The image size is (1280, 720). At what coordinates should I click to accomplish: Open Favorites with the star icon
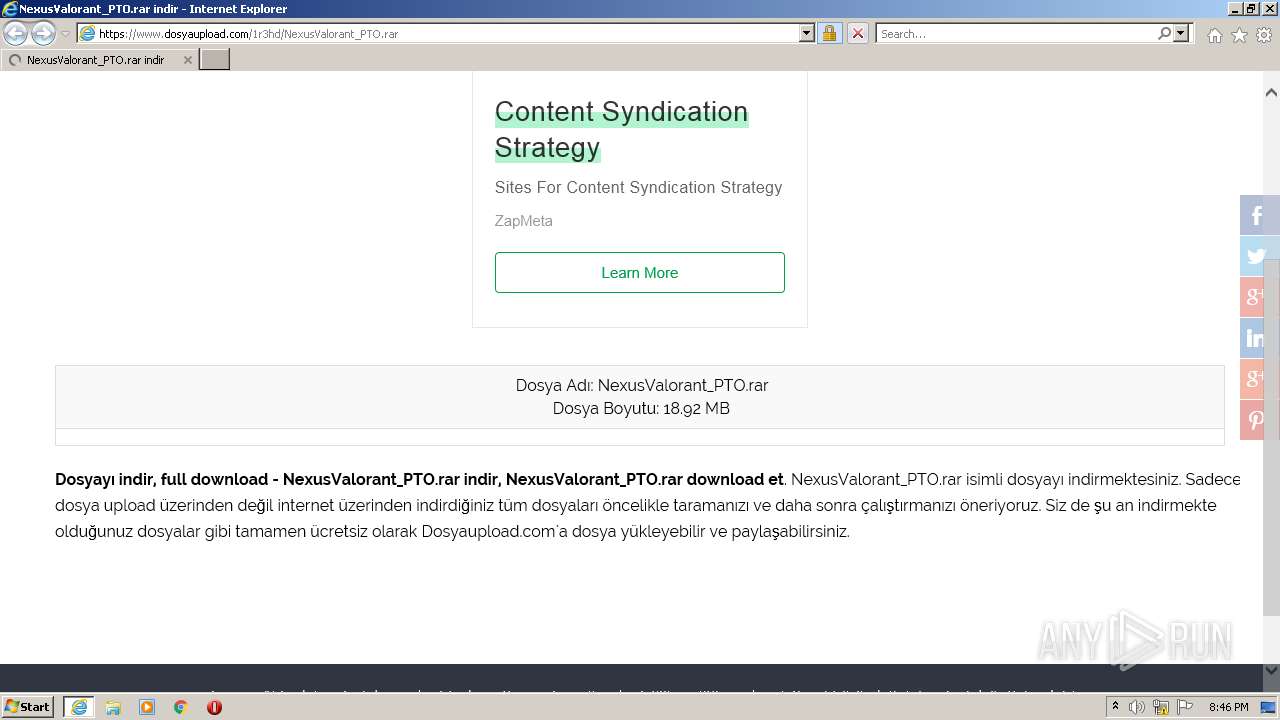[1239, 35]
